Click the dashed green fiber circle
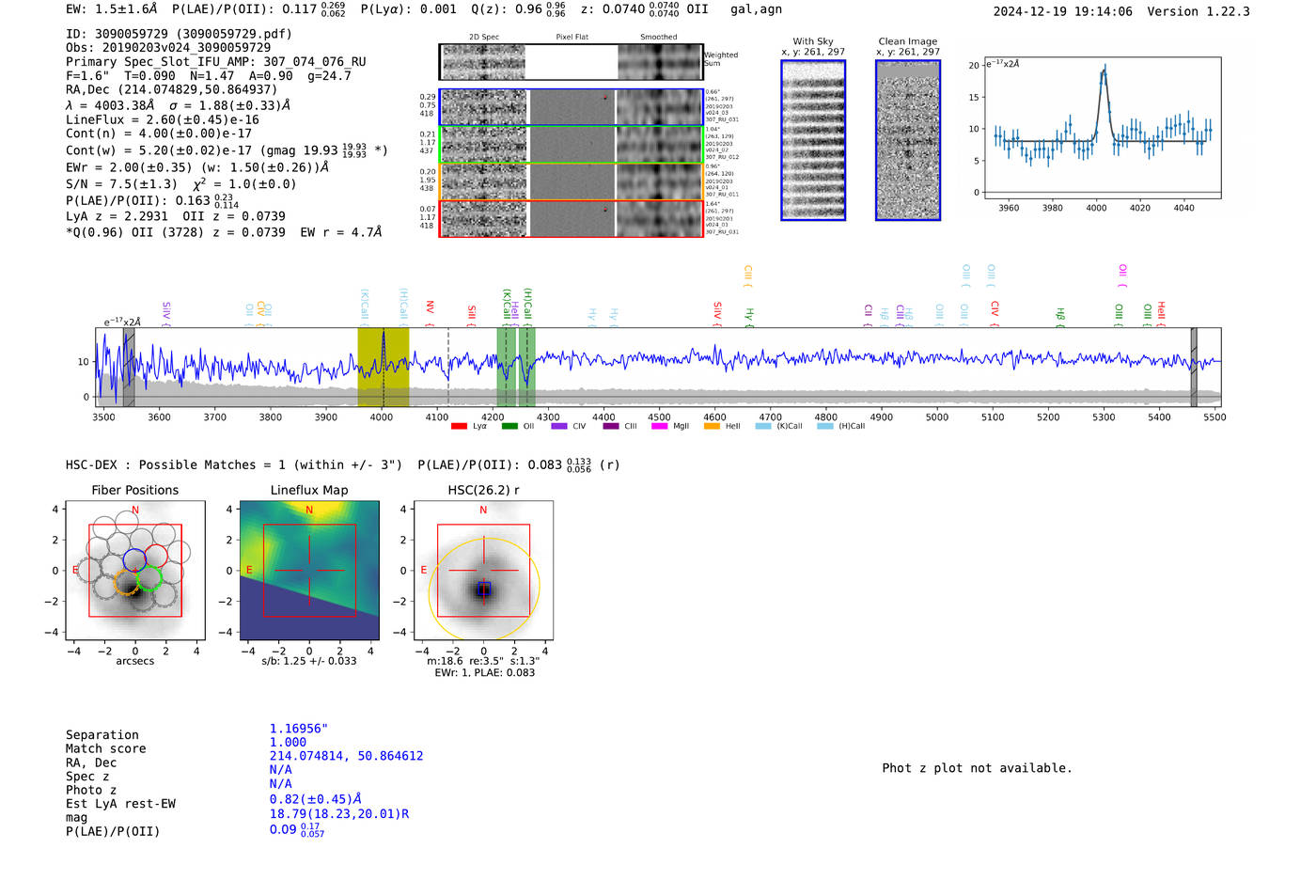 pyautogui.click(x=150, y=578)
